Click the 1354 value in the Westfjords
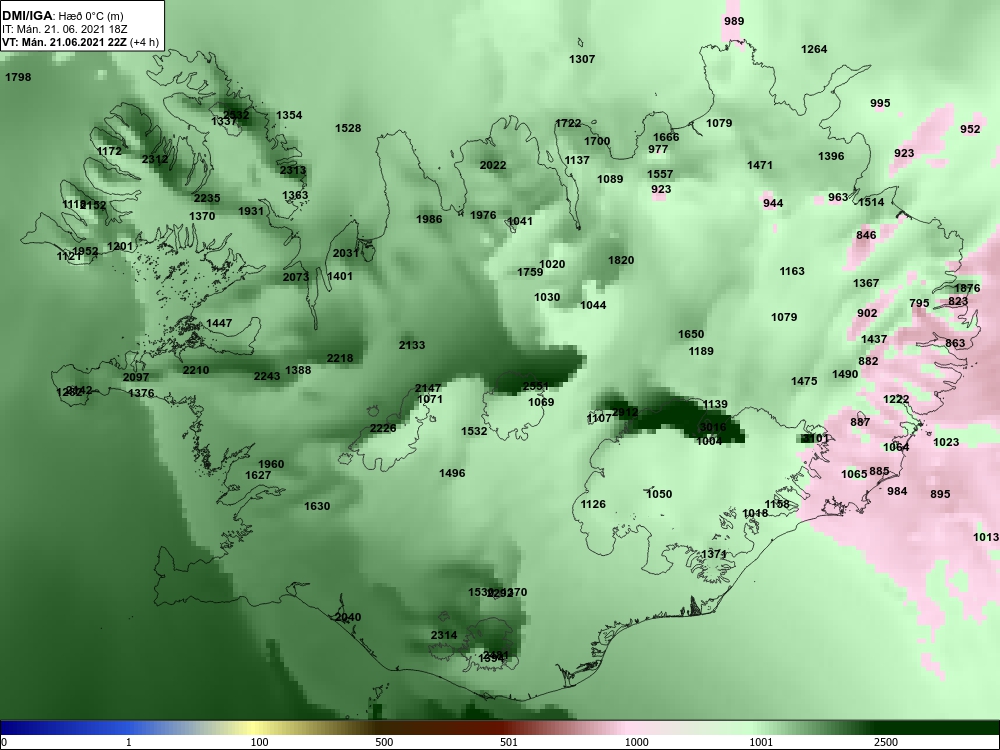 pyautogui.click(x=289, y=115)
